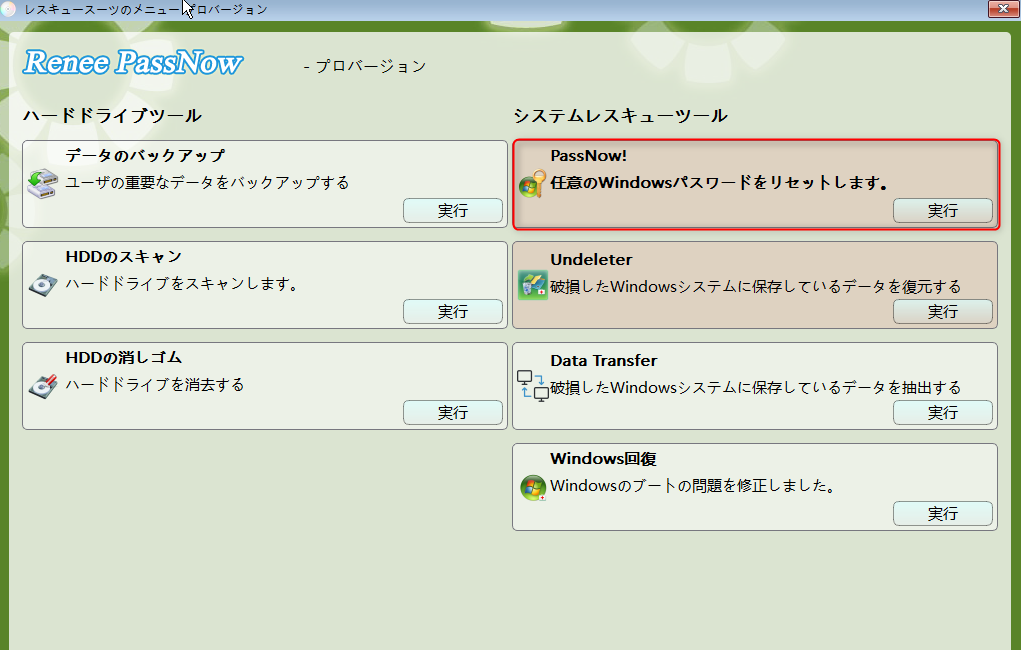Click the Windows回復 title text
The width and height of the screenshot is (1021, 650).
(603, 459)
